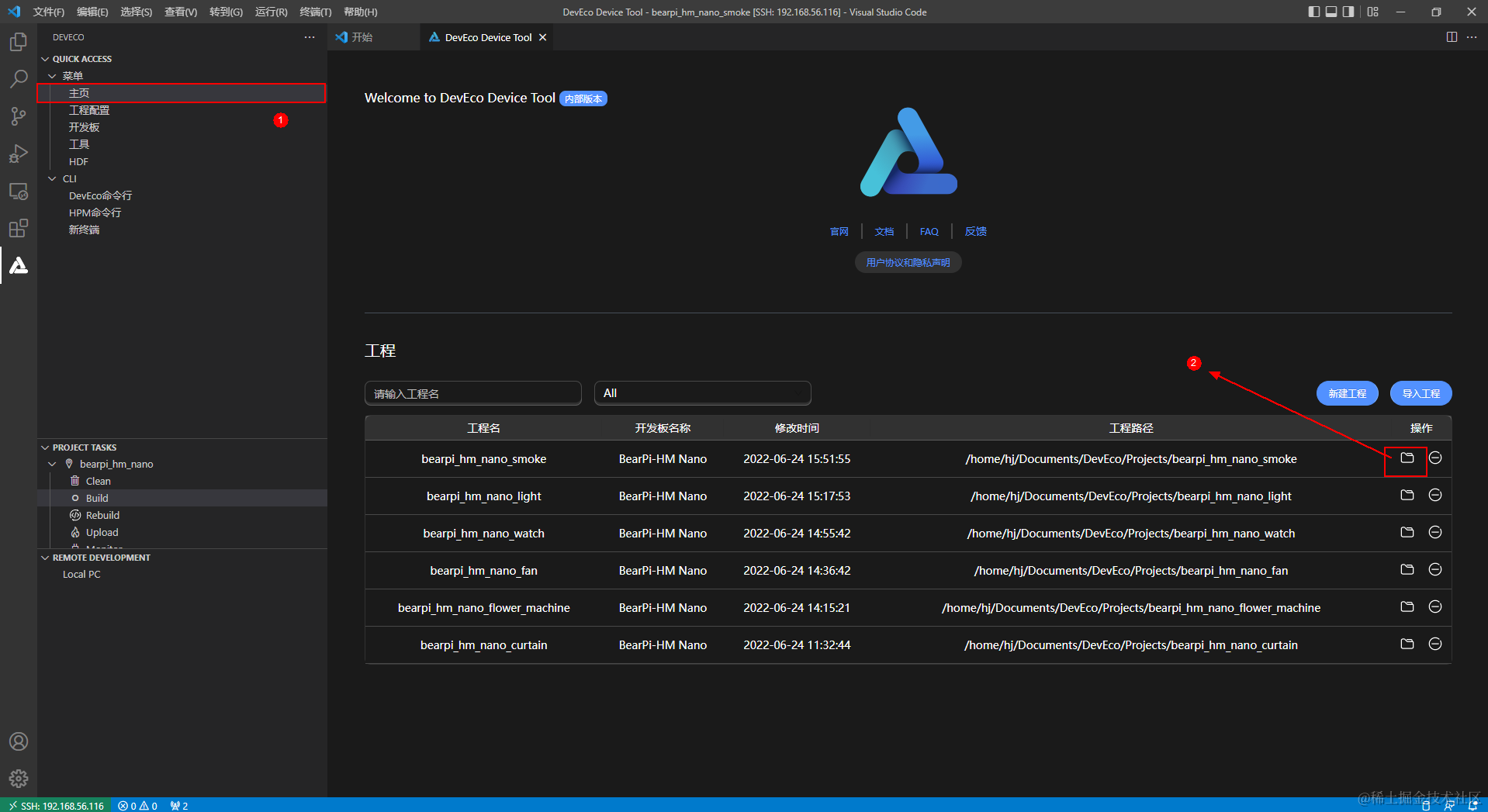Viewport: 1488px width, 812px height.
Task: Toggle bottom panel visibility
Action: [x=1331, y=12]
